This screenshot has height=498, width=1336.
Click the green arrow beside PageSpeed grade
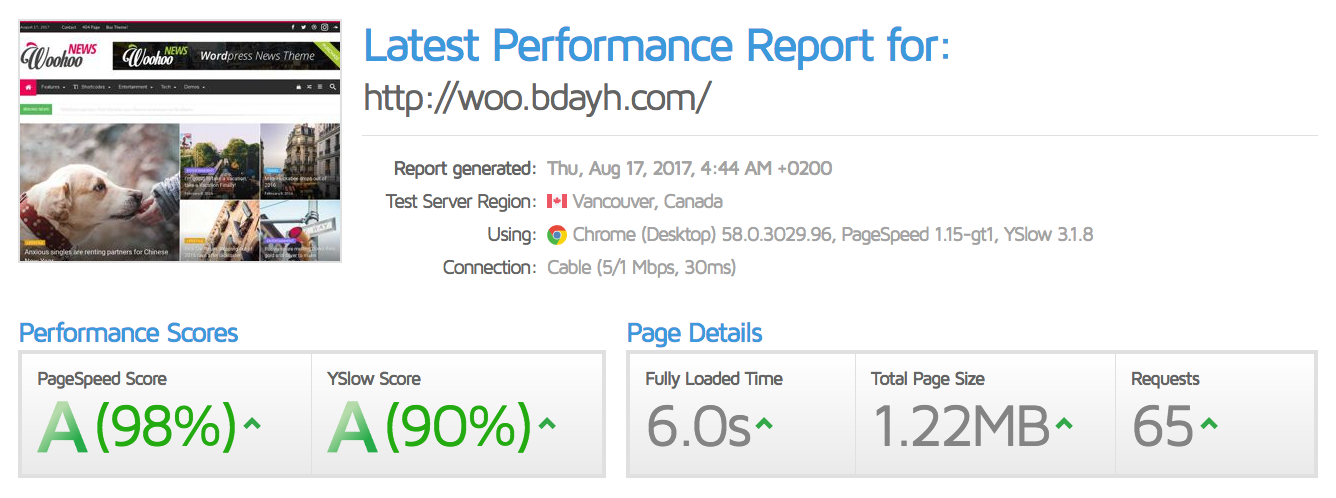pos(252,424)
